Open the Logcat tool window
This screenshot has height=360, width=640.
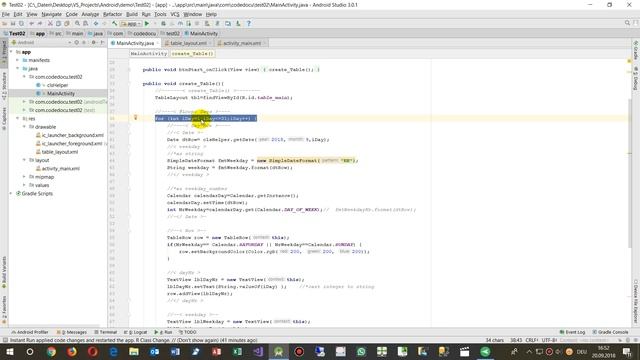(x=135, y=332)
